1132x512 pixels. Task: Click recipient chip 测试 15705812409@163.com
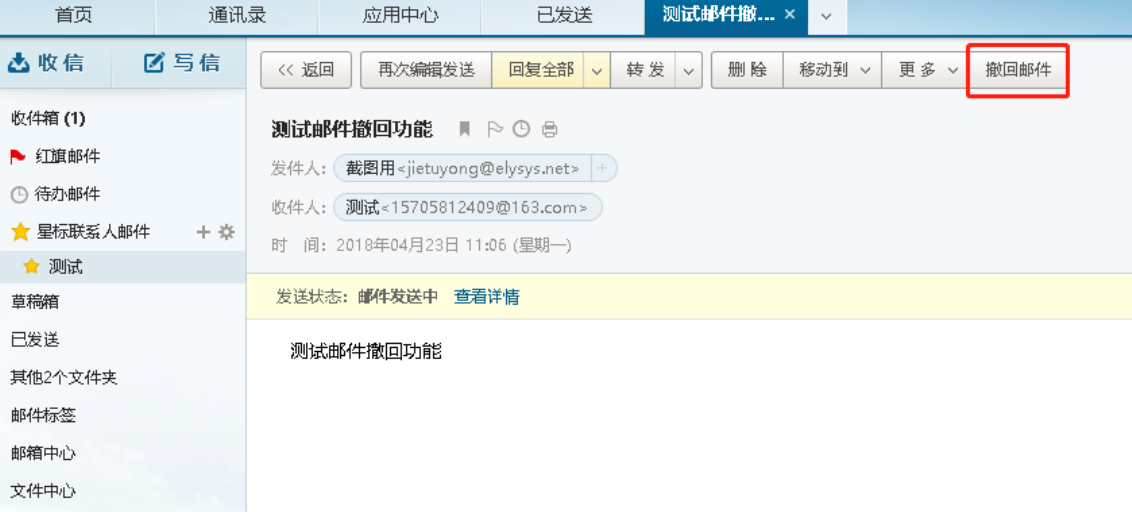tap(467, 207)
